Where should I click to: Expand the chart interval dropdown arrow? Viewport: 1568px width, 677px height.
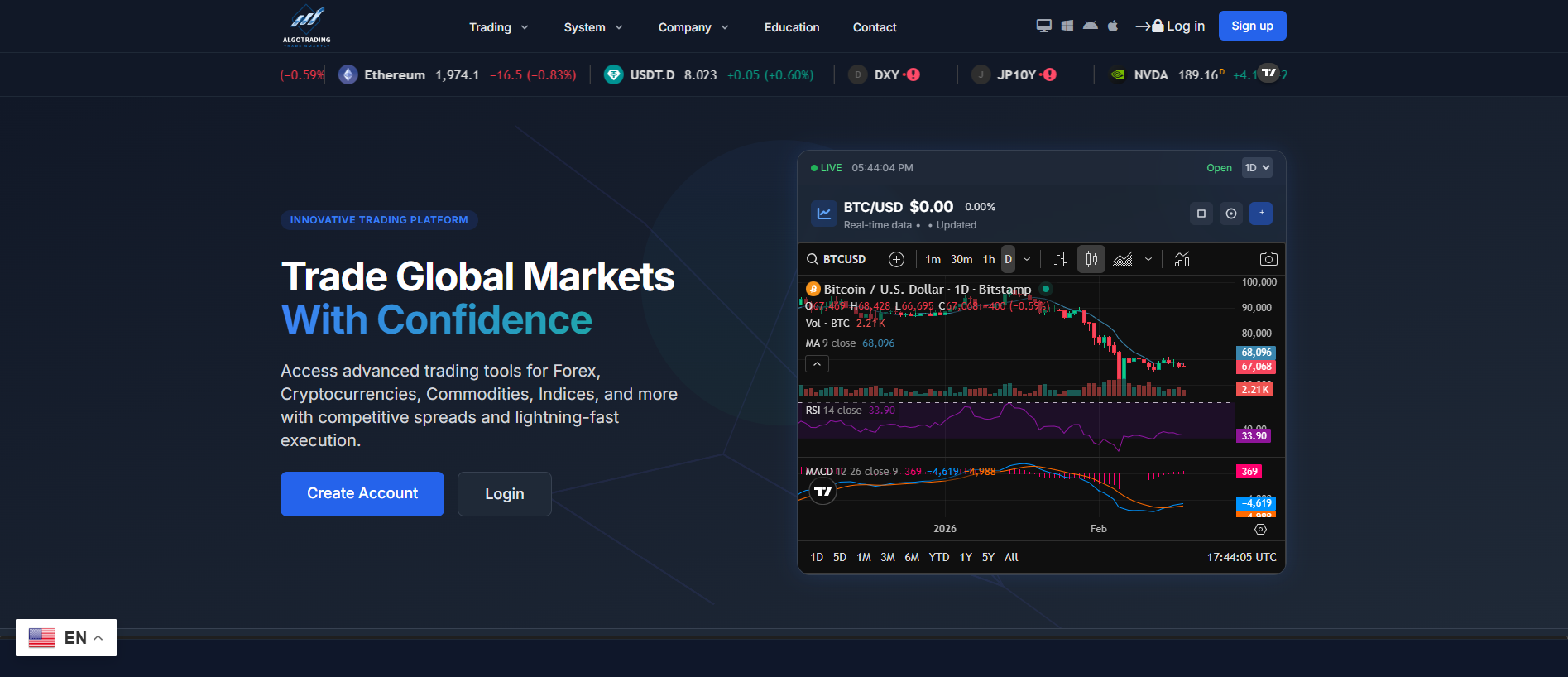click(x=1027, y=259)
